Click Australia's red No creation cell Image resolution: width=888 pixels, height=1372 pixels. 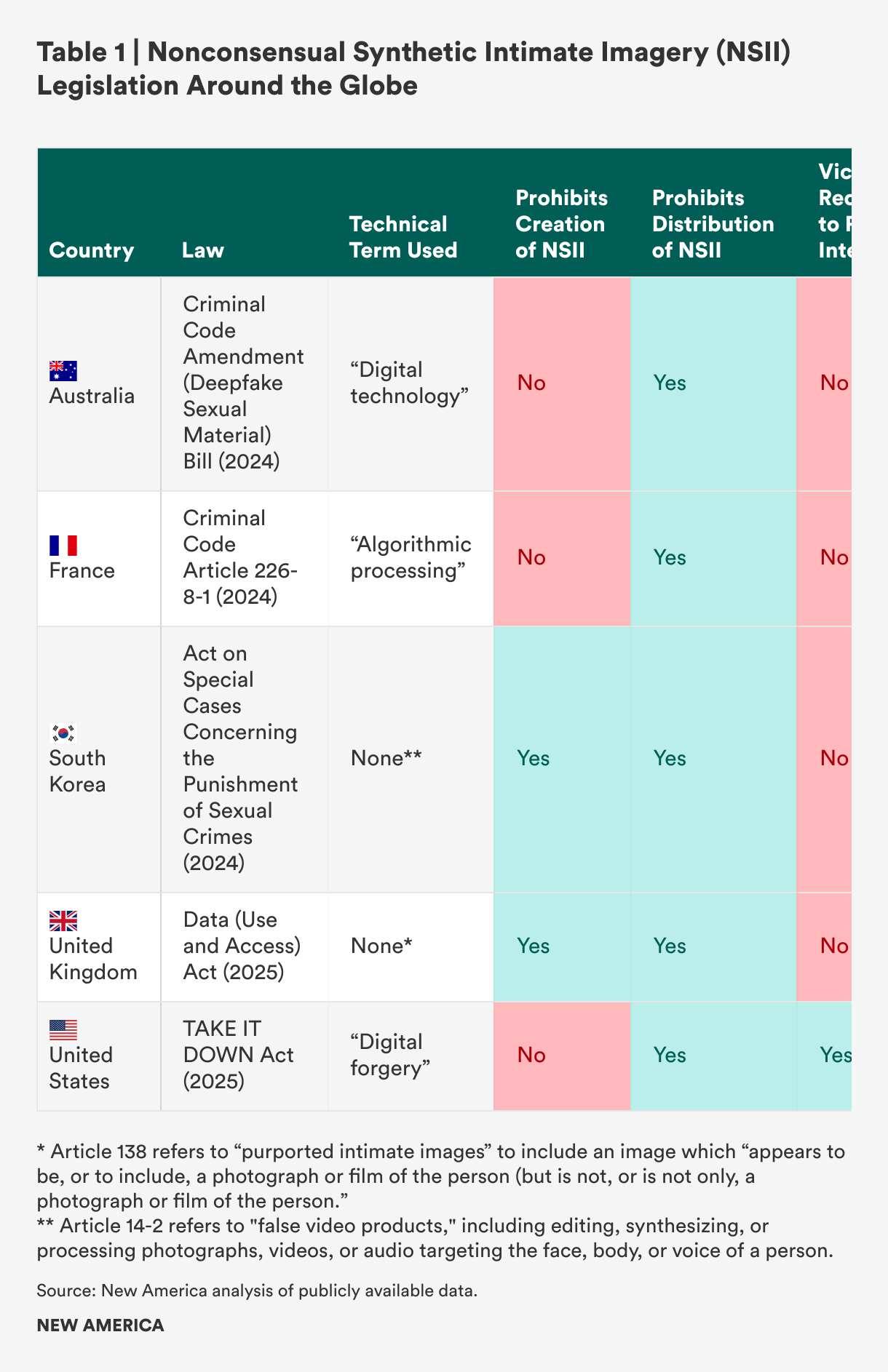[x=561, y=383]
